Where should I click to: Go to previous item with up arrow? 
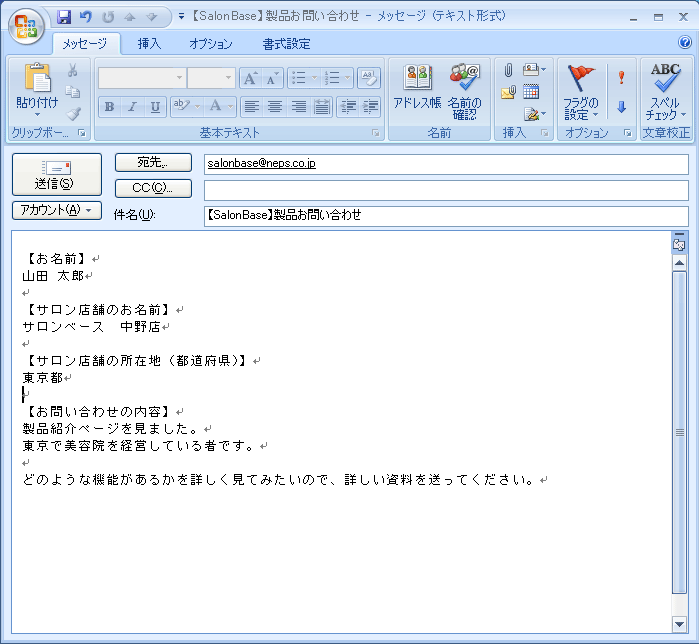point(130,17)
